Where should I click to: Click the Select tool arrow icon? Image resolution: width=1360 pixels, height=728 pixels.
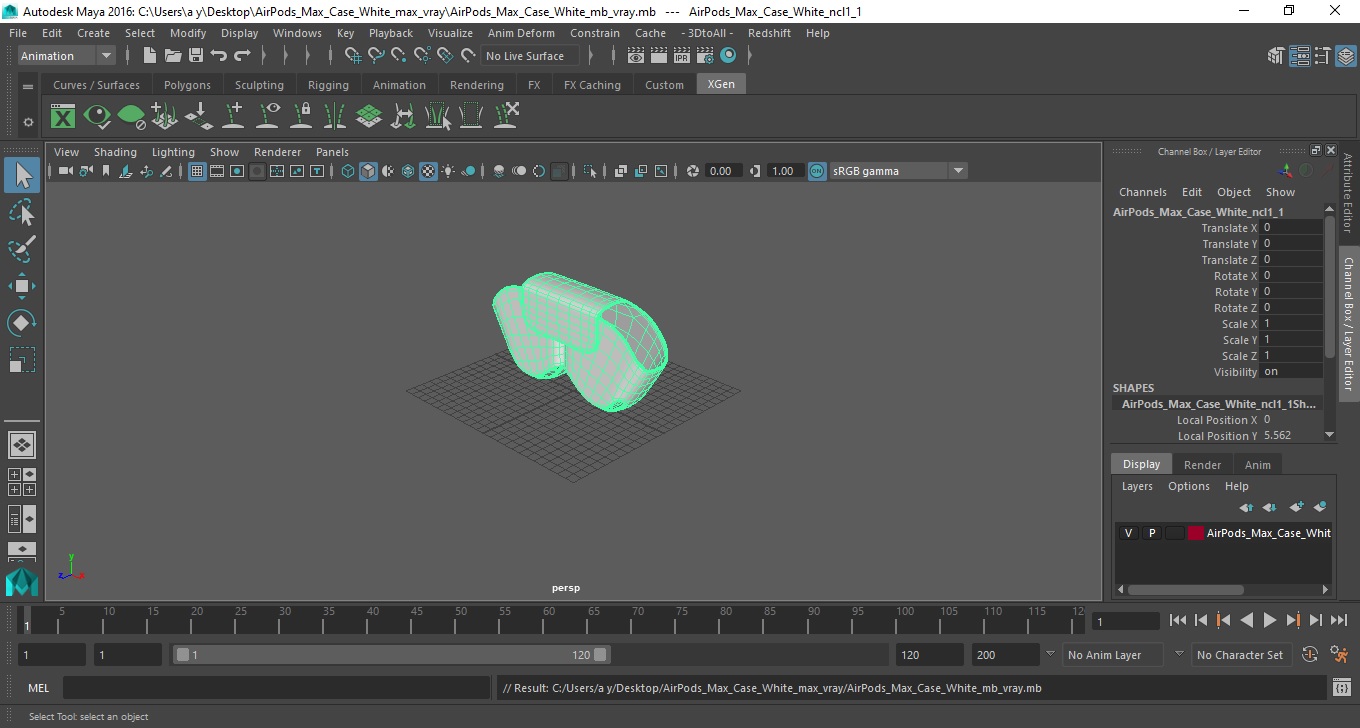22,175
